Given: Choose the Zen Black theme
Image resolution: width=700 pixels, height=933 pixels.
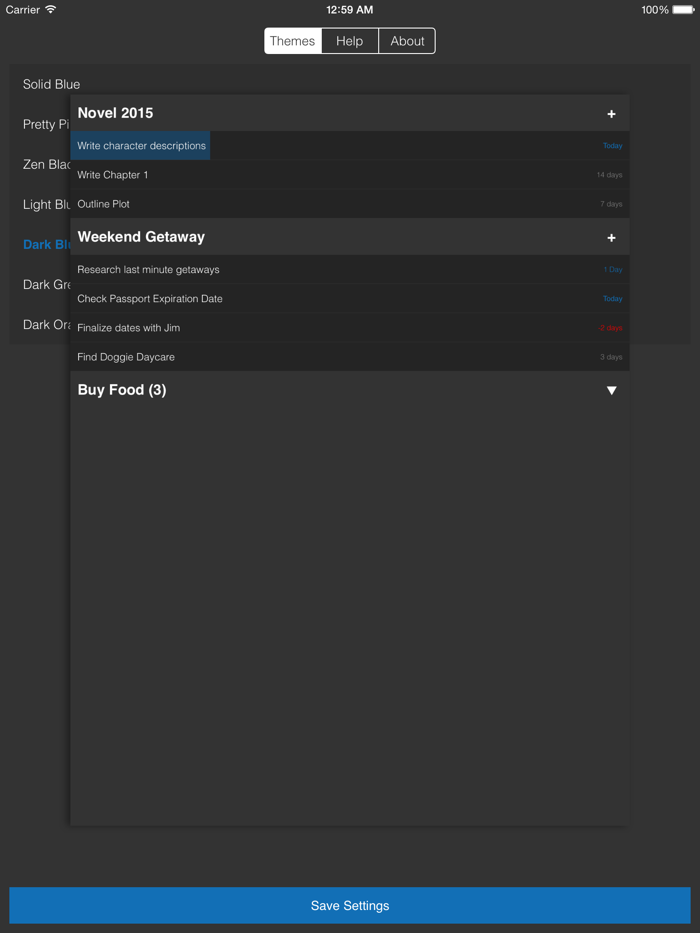Looking at the screenshot, I should tap(40, 164).
